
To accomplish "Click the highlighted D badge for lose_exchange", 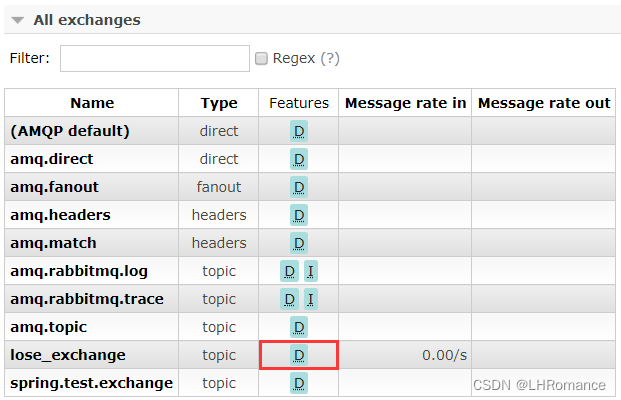I will [x=299, y=356].
